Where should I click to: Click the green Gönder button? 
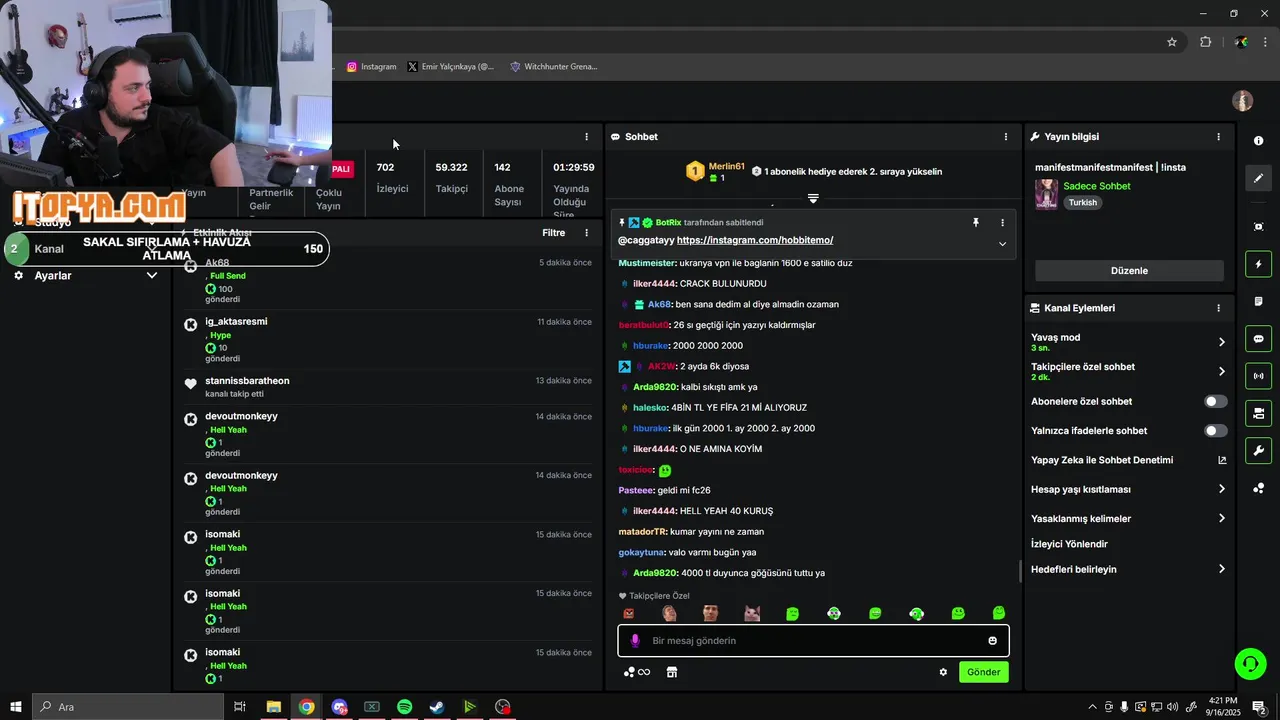pyautogui.click(x=983, y=672)
